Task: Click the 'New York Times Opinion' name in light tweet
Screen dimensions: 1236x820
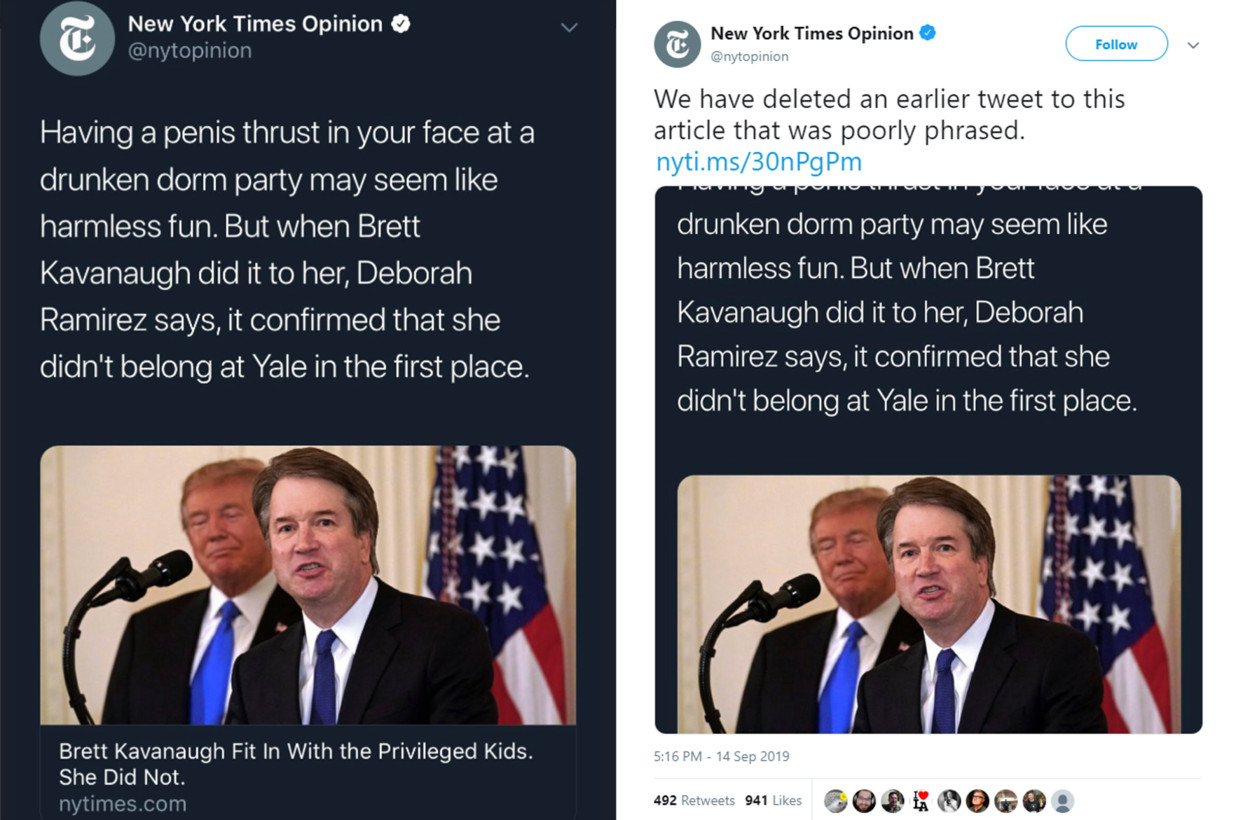Action: [x=811, y=33]
